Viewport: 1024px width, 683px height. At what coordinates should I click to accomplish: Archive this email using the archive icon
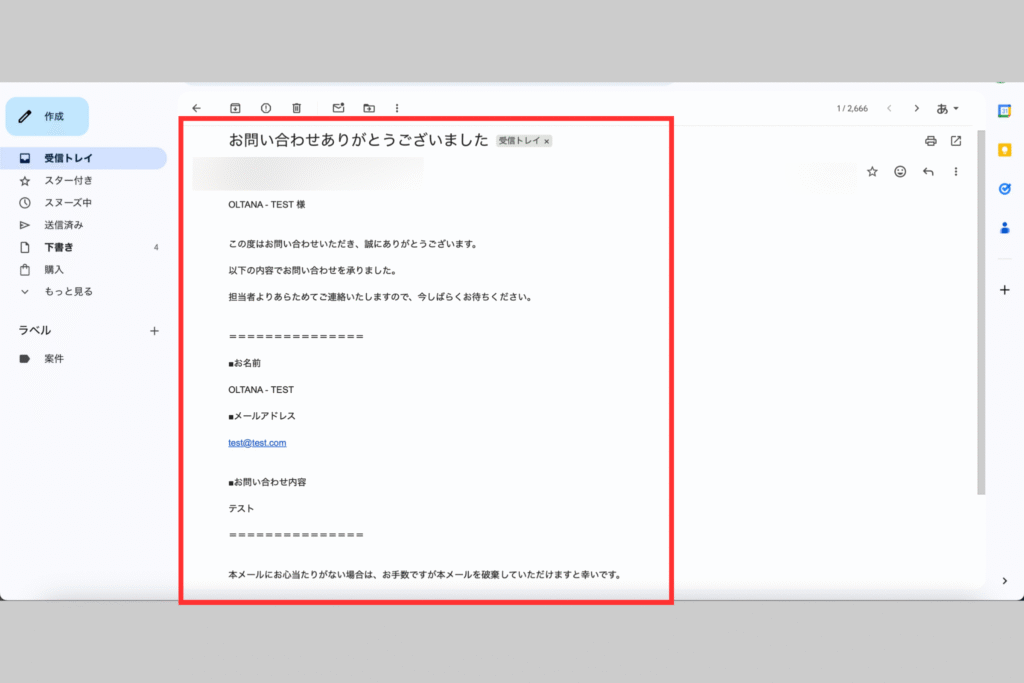pos(236,108)
